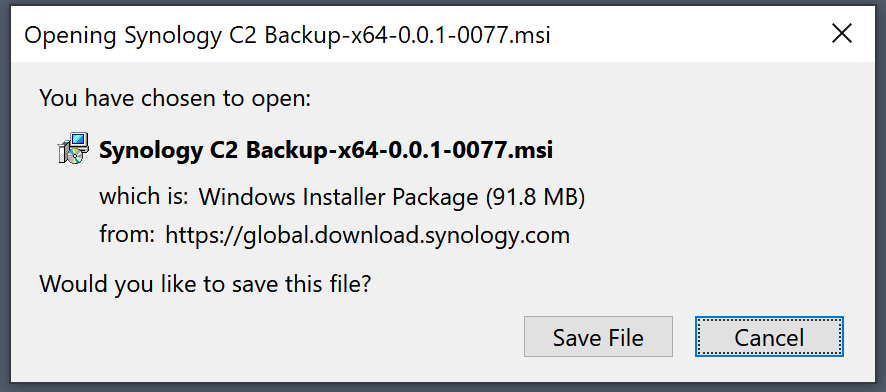Click the Windows Installer Package type text
Image resolution: width=886 pixels, height=392 pixels.
click(x=338, y=197)
